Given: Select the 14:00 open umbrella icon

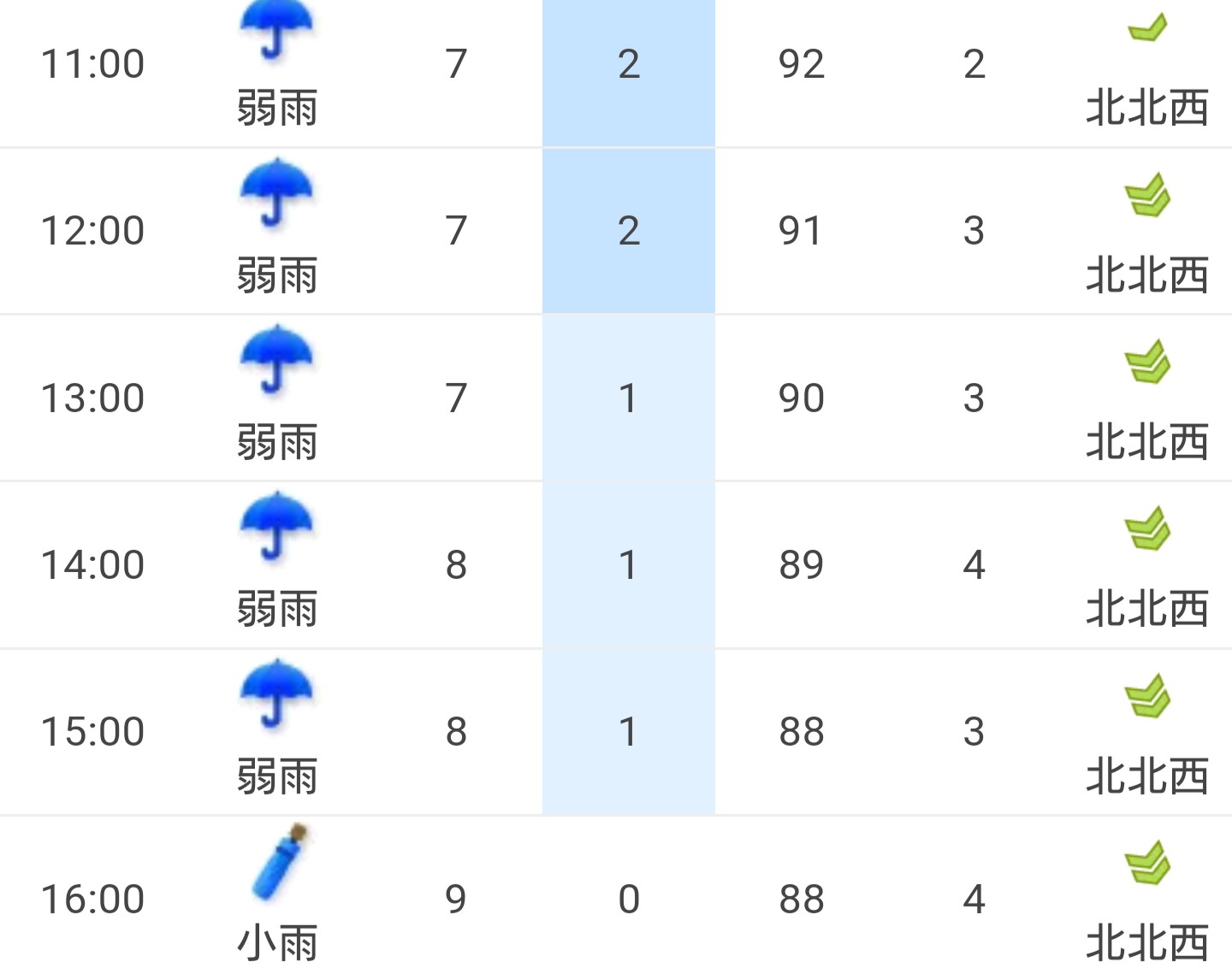Looking at the screenshot, I should point(276,528).
